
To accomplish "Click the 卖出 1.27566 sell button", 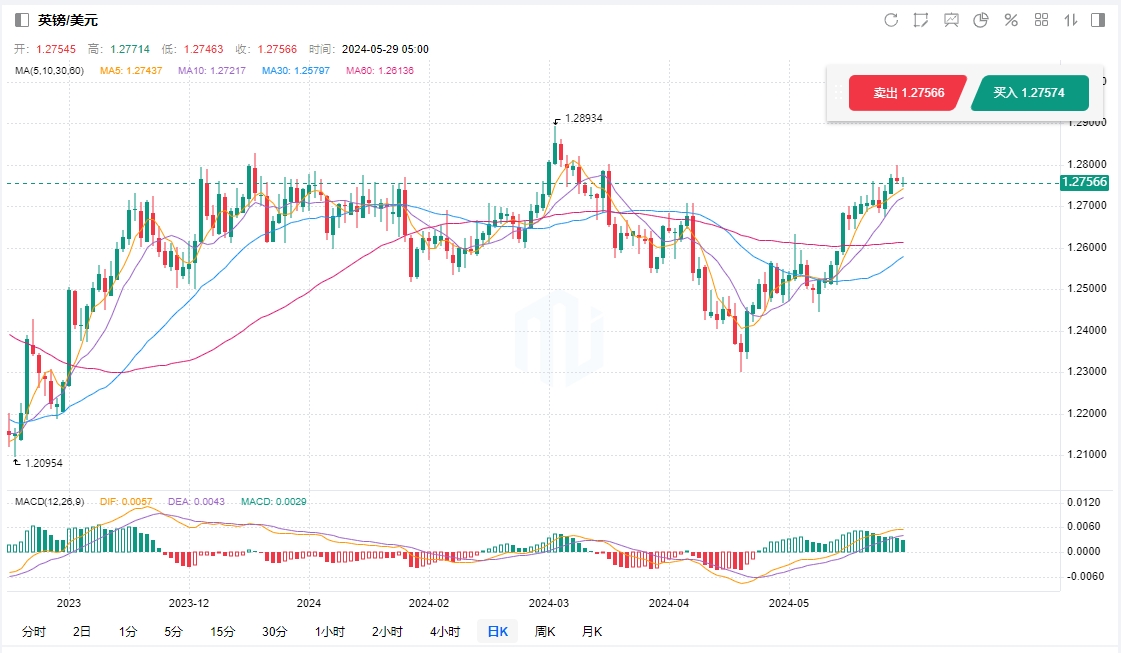I will coord(908,93).
